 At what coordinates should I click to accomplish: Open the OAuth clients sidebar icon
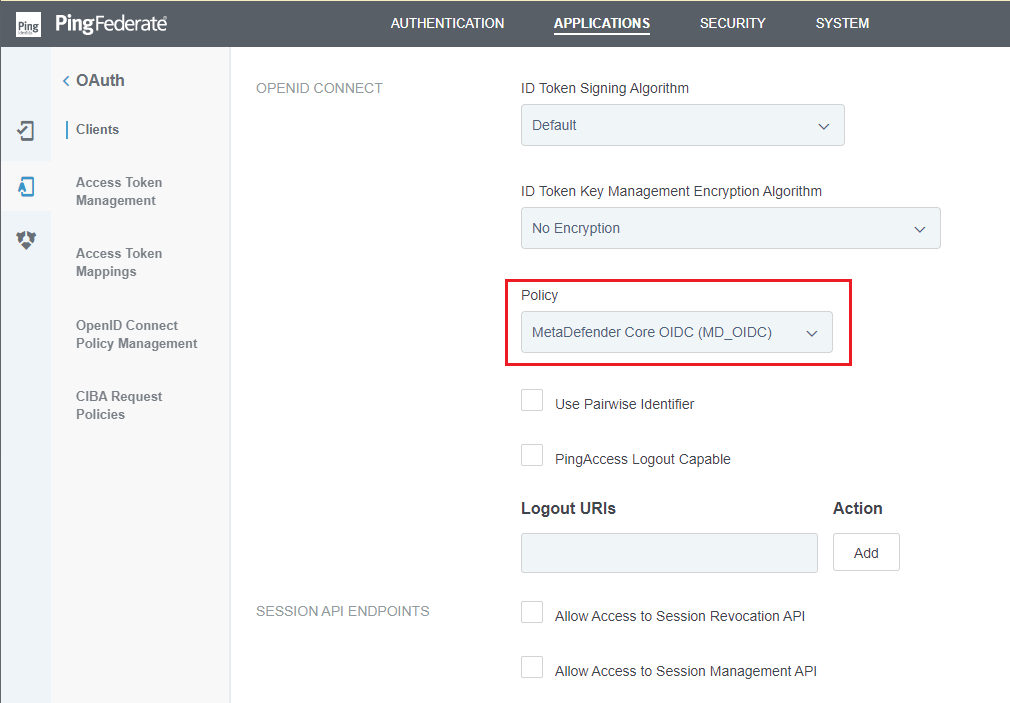point(25,131)
